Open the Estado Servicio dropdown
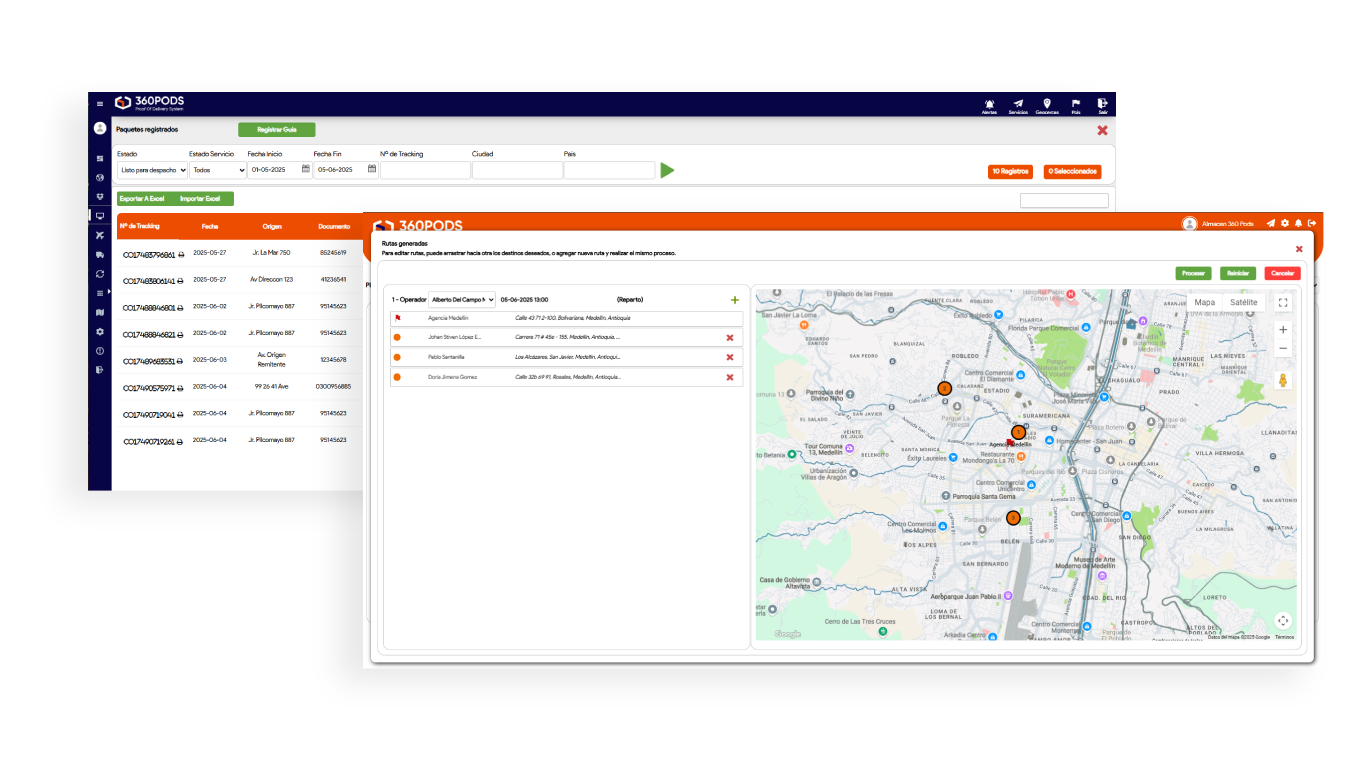This screenshot has width=1366, height=768. [x=217, y=171]
